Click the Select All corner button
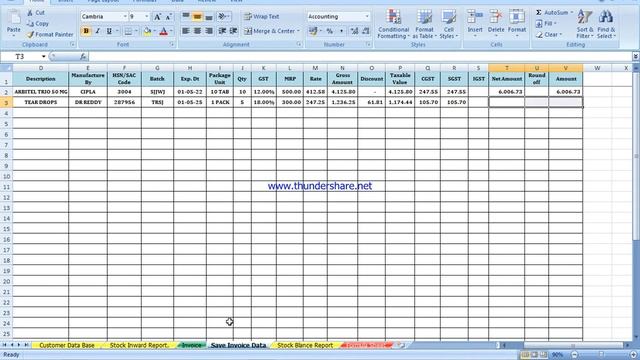640x360 pixels. click(x=6, y=68)
